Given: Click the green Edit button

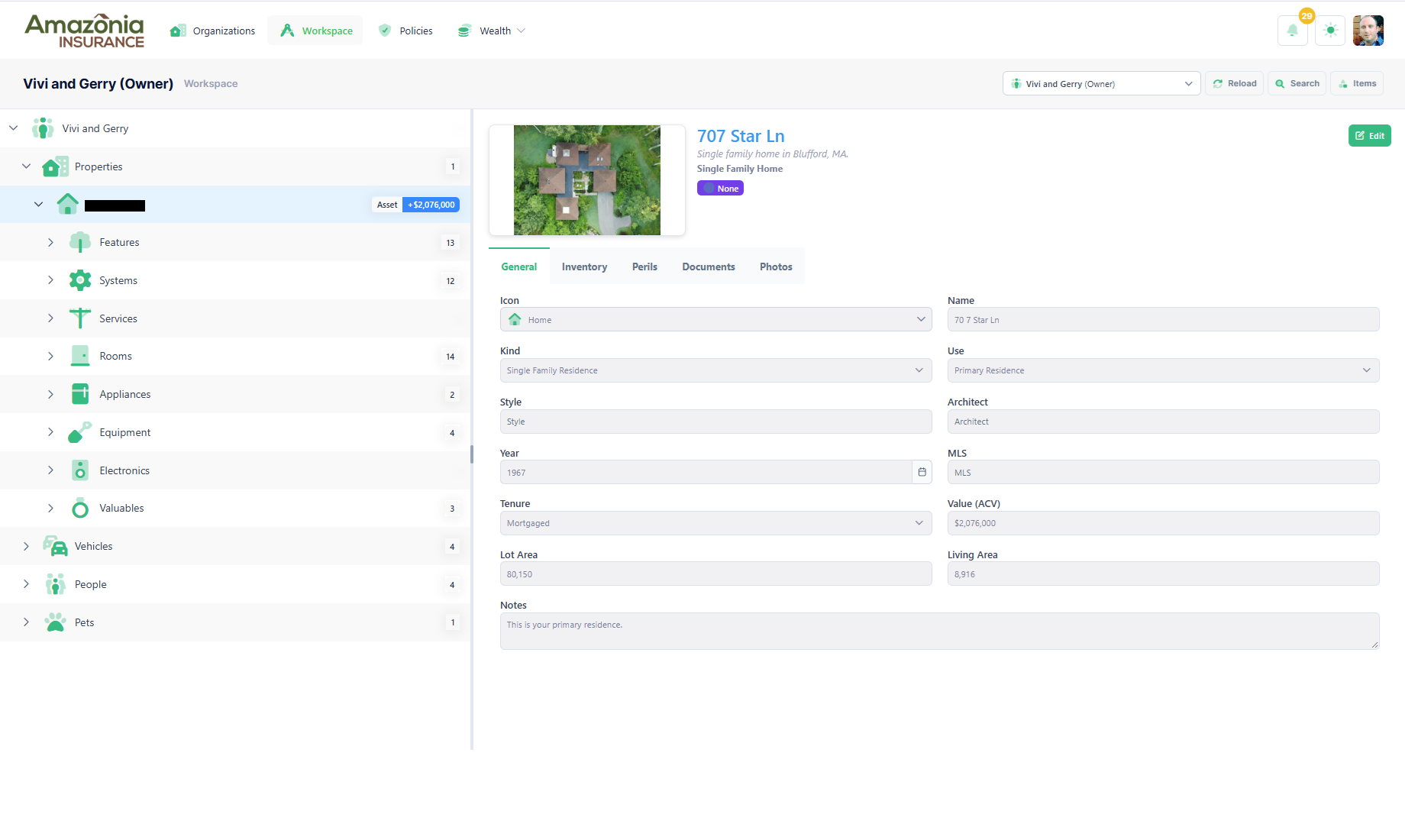Looking at the screenshot, I should coord(1369,135).
